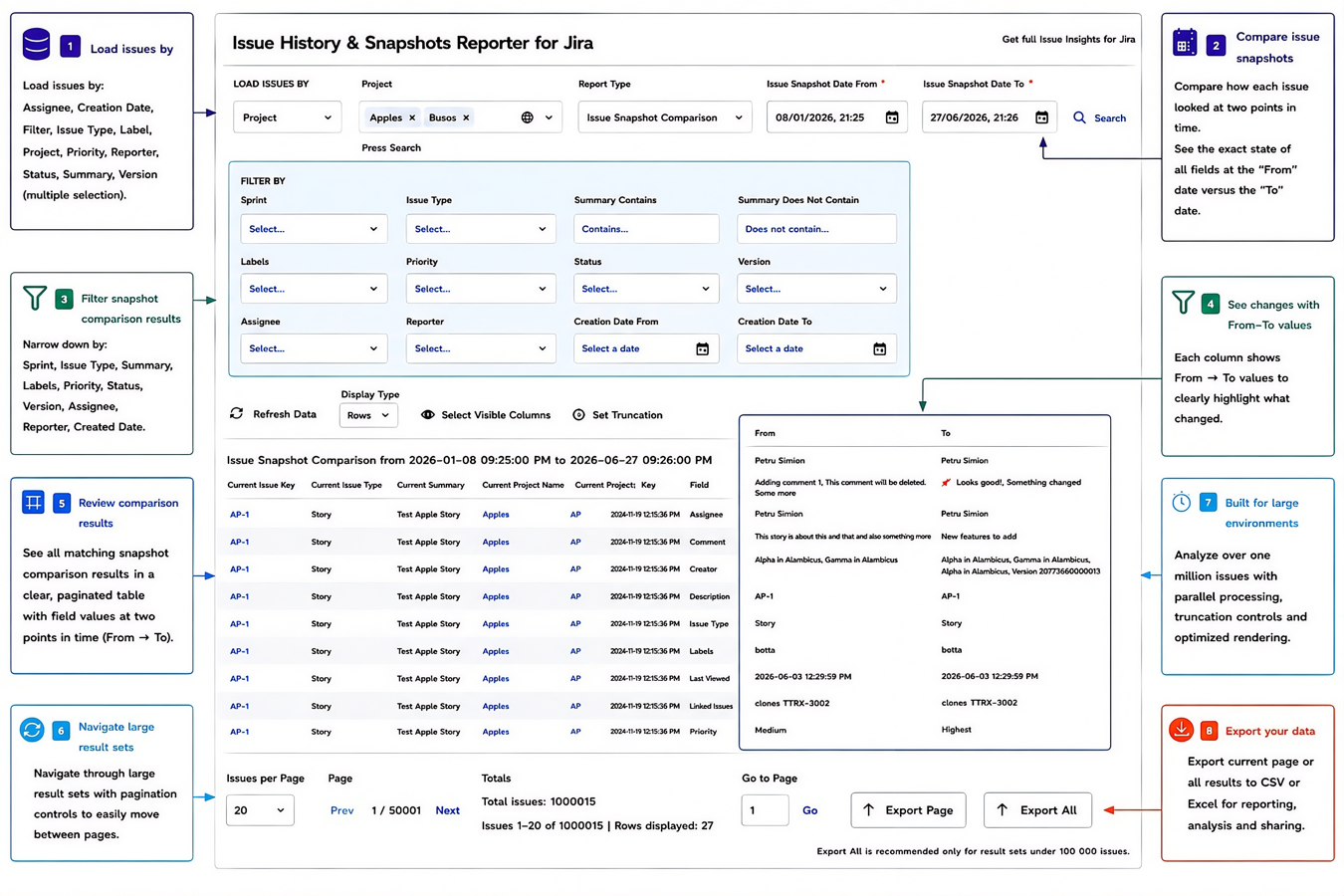Click in the Creation Date From field
Viewport: 1344px width, 896px height.
coord(646,348)
